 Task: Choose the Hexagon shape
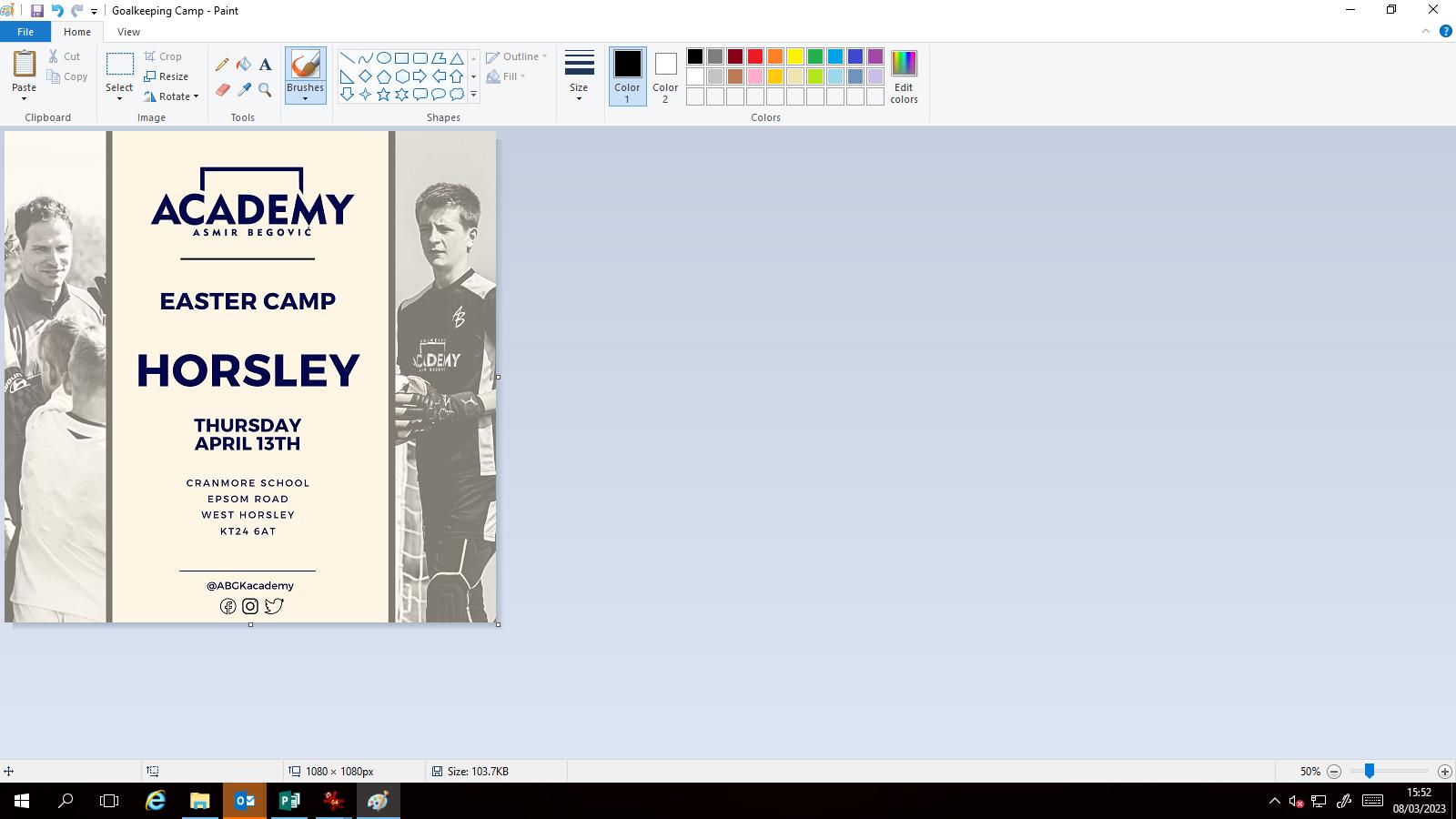401,76
